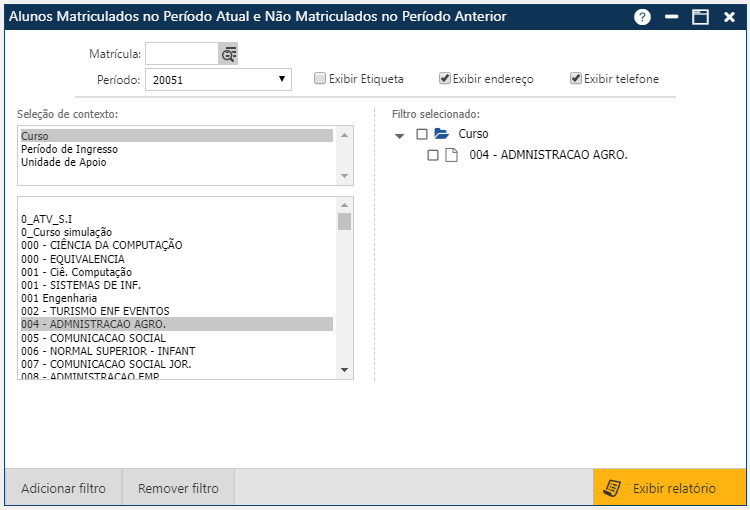750x510 pixels.
Task: Click the course list scrollbar thumb
Action: click(344, 222)
